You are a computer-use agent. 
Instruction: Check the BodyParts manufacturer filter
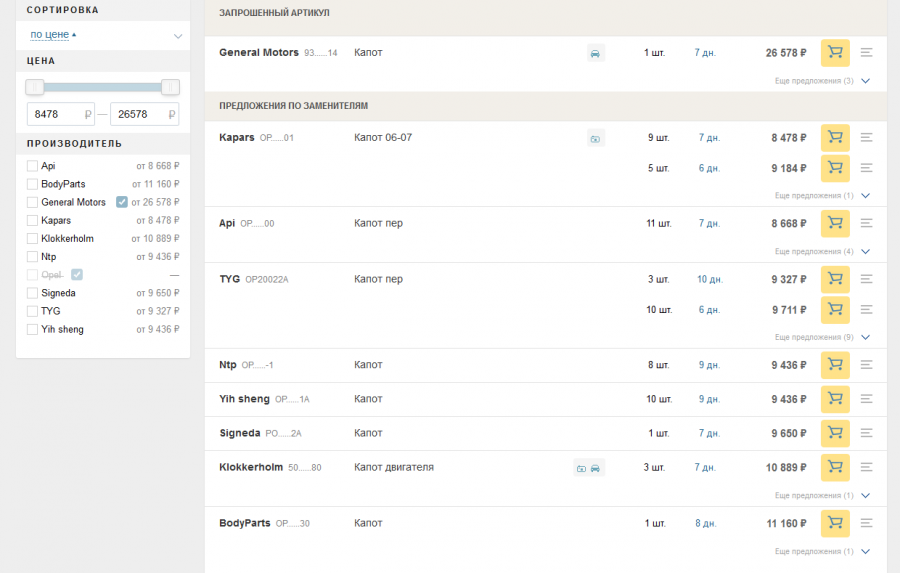point(32,184)
